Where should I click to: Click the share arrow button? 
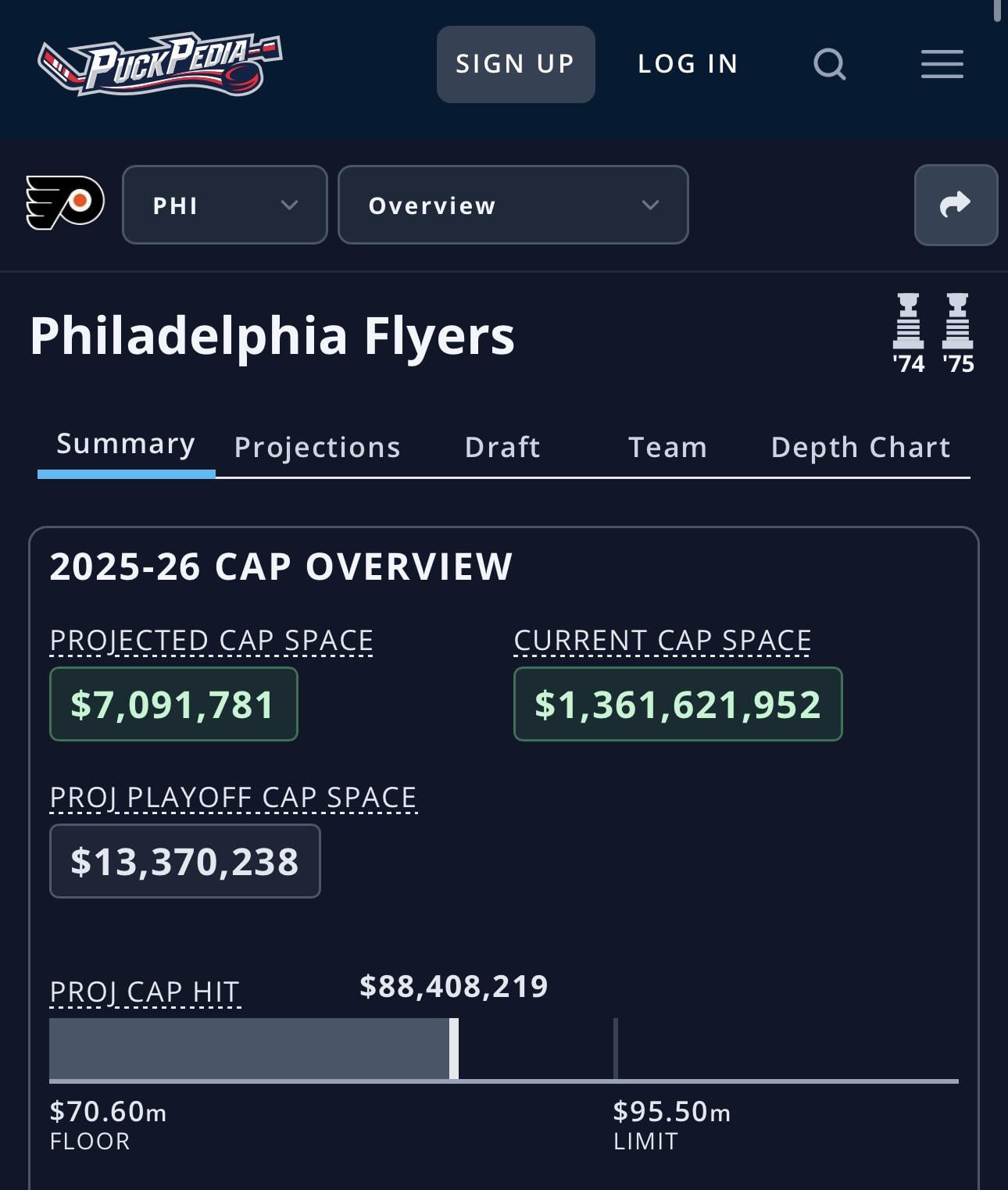click(955, 205)
